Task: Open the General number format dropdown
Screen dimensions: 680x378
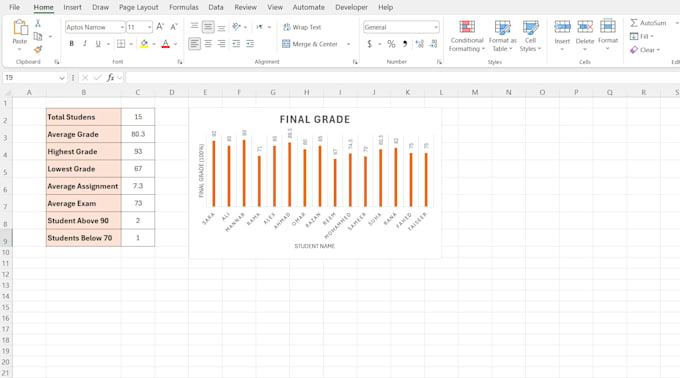Action: 435,27
